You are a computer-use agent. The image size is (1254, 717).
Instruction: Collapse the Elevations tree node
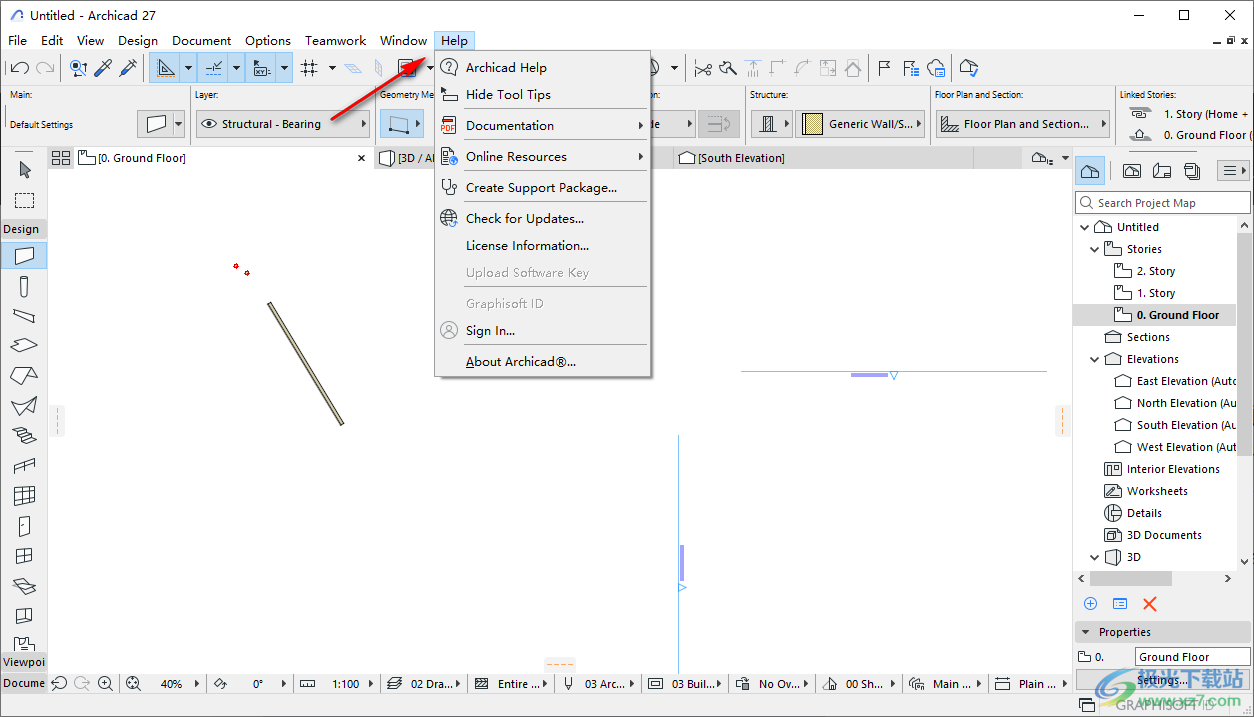pyautogui.click(x=1095, y=359)
